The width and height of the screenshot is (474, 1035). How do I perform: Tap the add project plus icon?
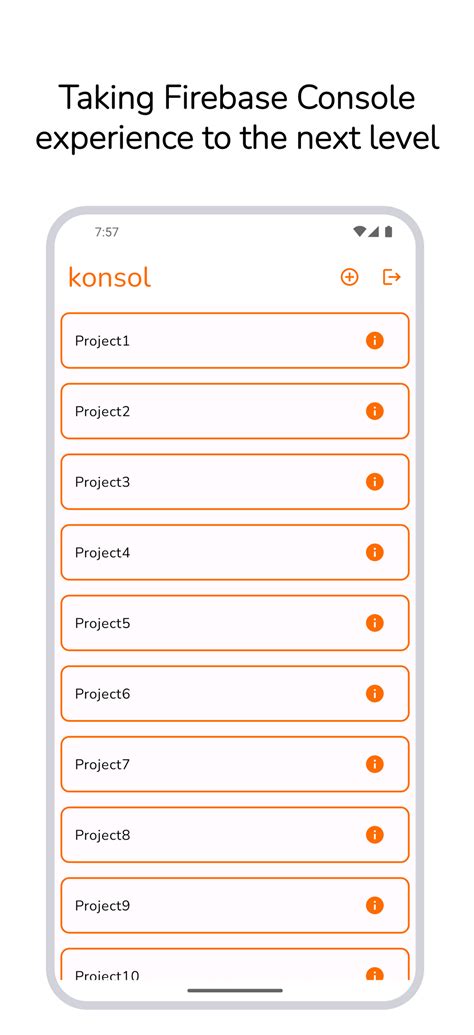349,277
